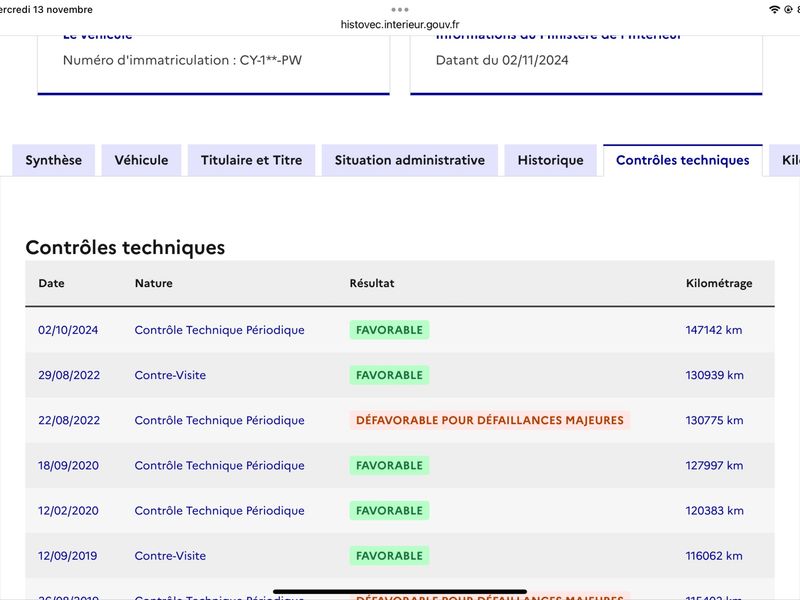Click the mileage 120383 km
This screenshot has width=800, height=600.
[714, 511]
